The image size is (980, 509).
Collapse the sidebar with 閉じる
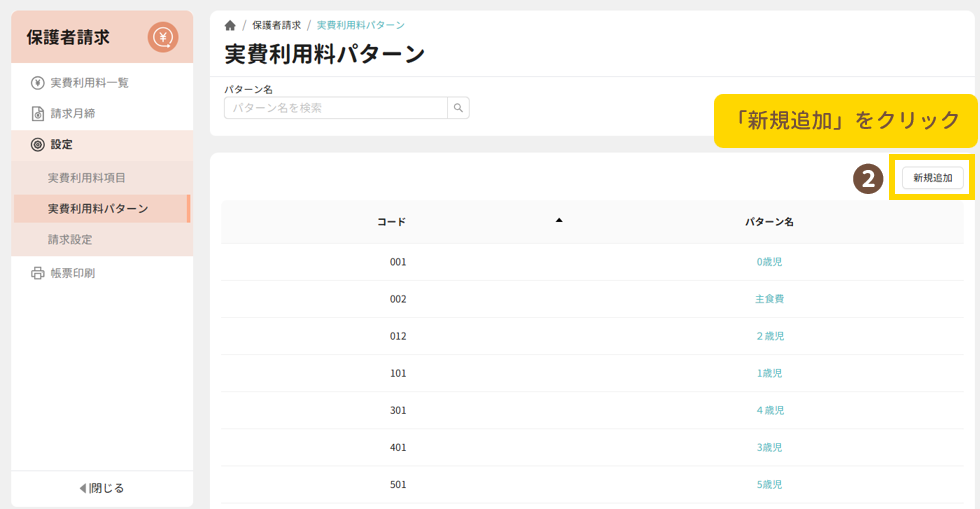click(102, 488)
